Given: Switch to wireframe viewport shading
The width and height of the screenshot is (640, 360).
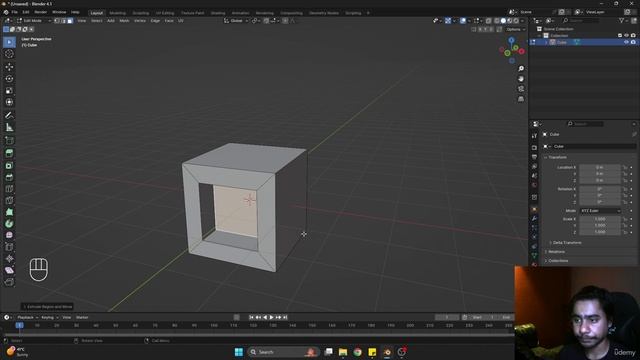Looking at the screenshot, I should pyautogui.click(x=497, y=20).
